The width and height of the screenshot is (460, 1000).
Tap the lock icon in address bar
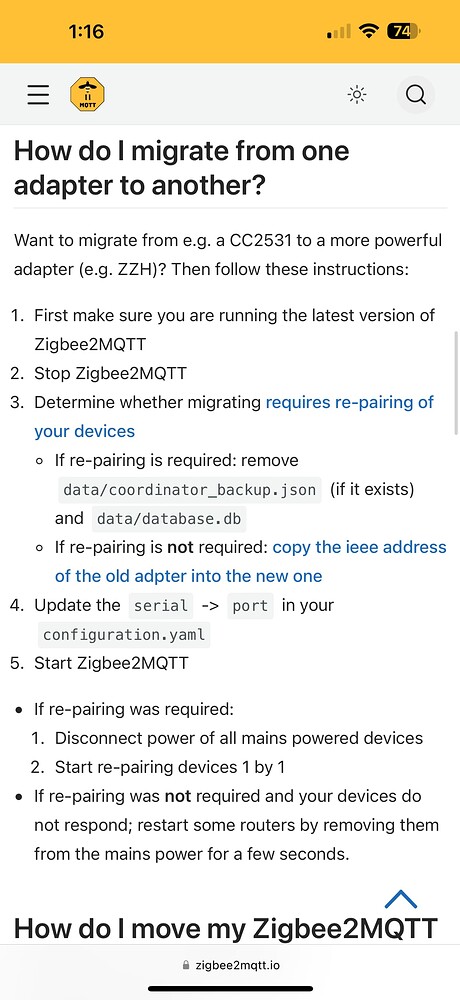[186, 965]
